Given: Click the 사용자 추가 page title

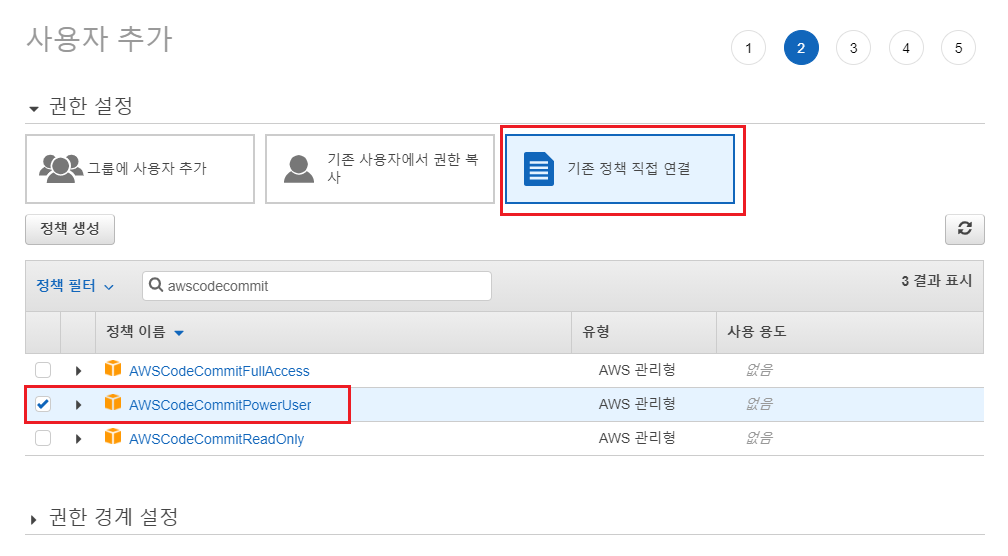Looking at the screenshot, I should point(99,39).
